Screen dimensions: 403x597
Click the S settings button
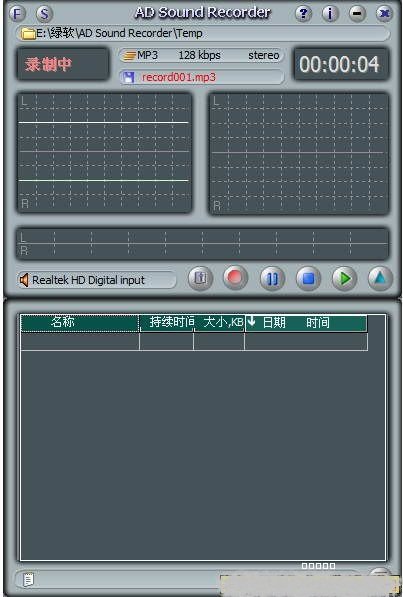pyautogui.click(x=44, y=14)
